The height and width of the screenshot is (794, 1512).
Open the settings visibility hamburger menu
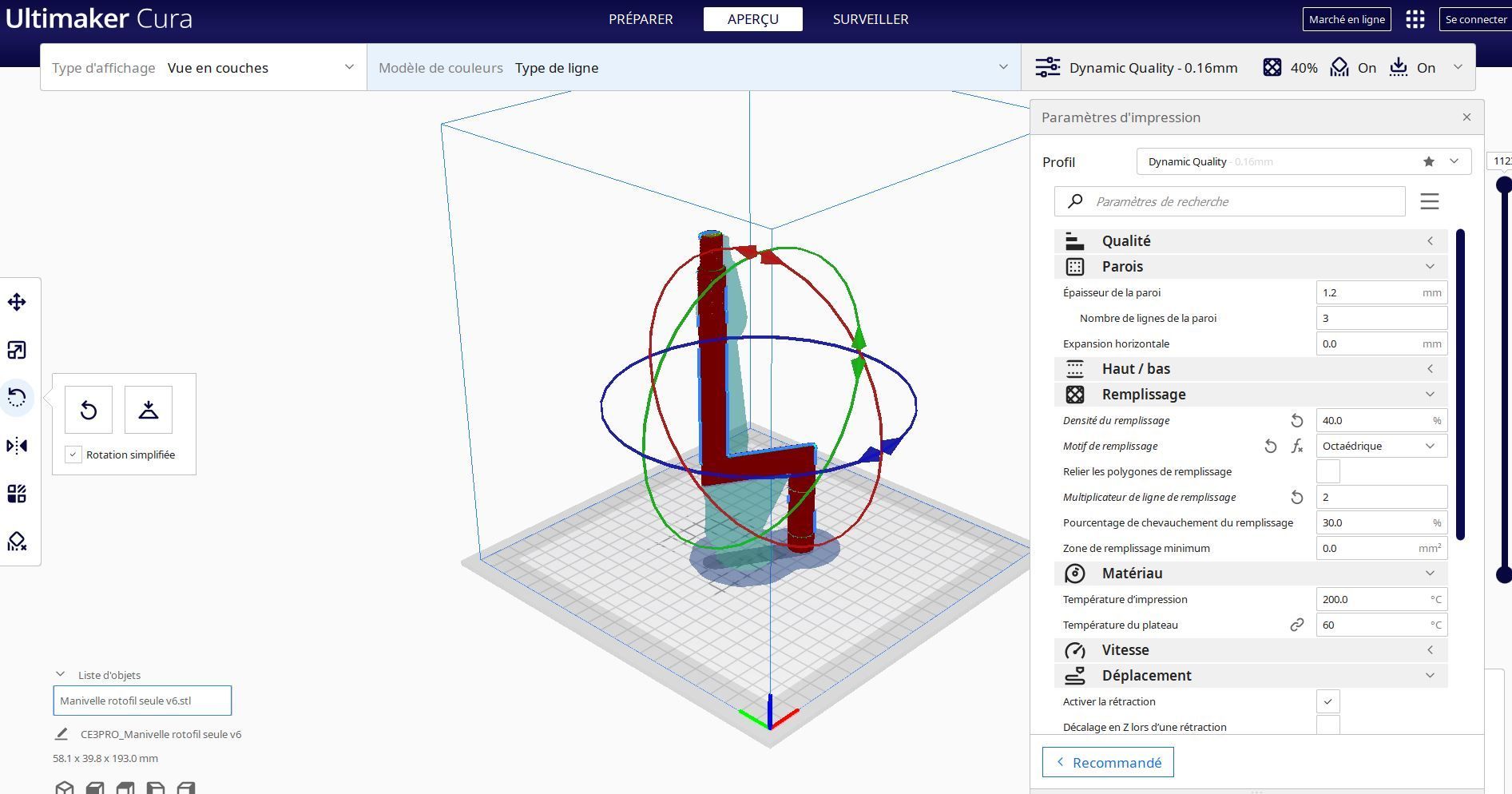coord(1430,201)
